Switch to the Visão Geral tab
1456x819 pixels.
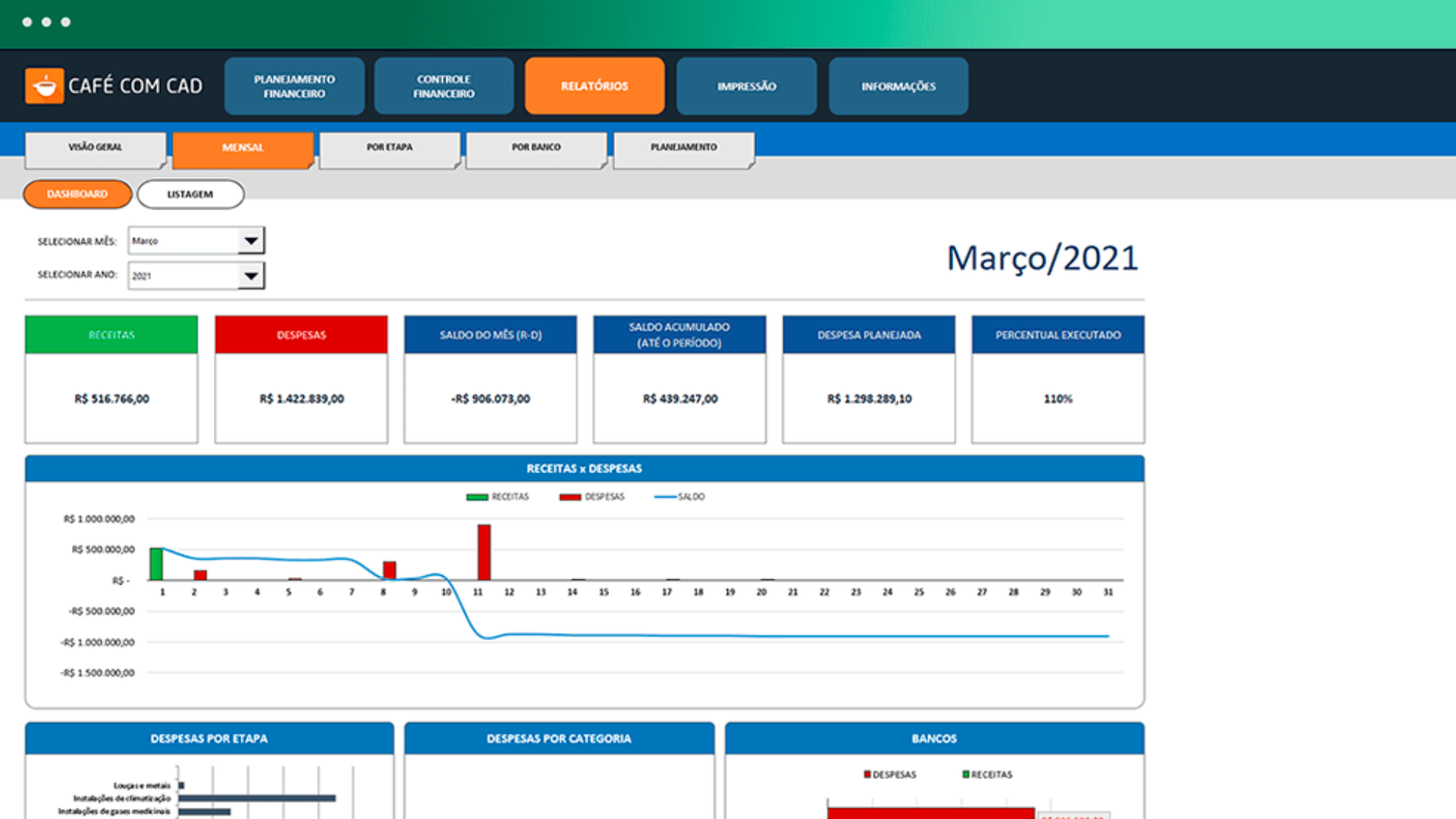pos(96,149)
